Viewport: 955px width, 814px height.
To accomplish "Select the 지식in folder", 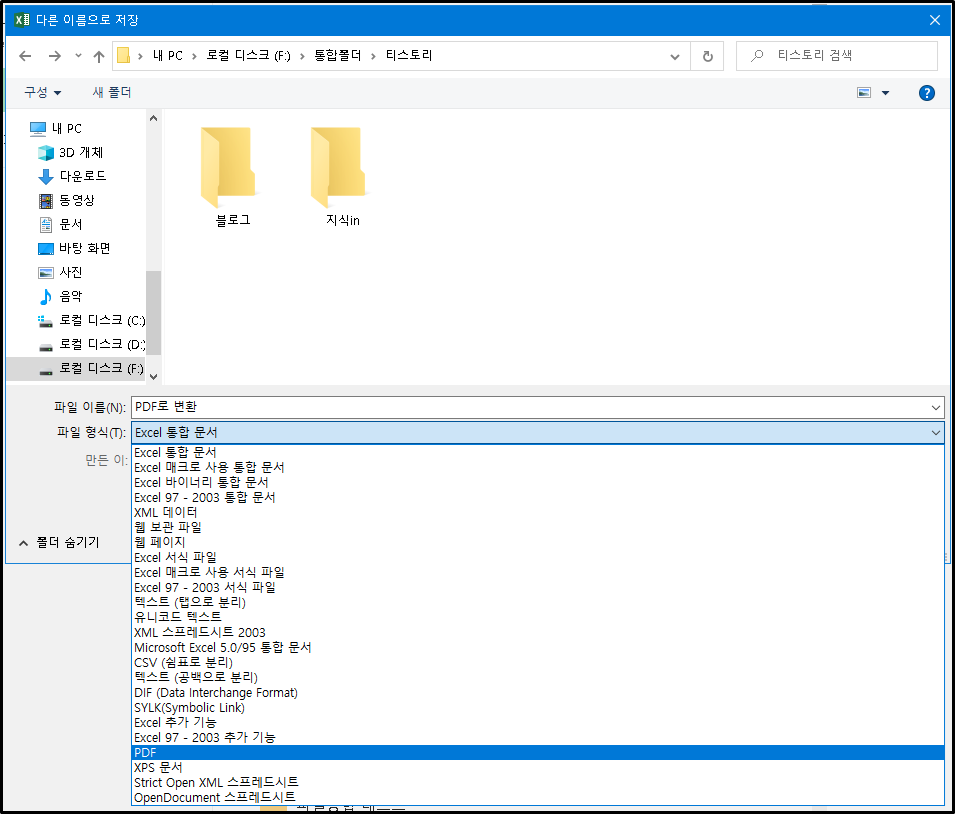I will tap(343, 177).
